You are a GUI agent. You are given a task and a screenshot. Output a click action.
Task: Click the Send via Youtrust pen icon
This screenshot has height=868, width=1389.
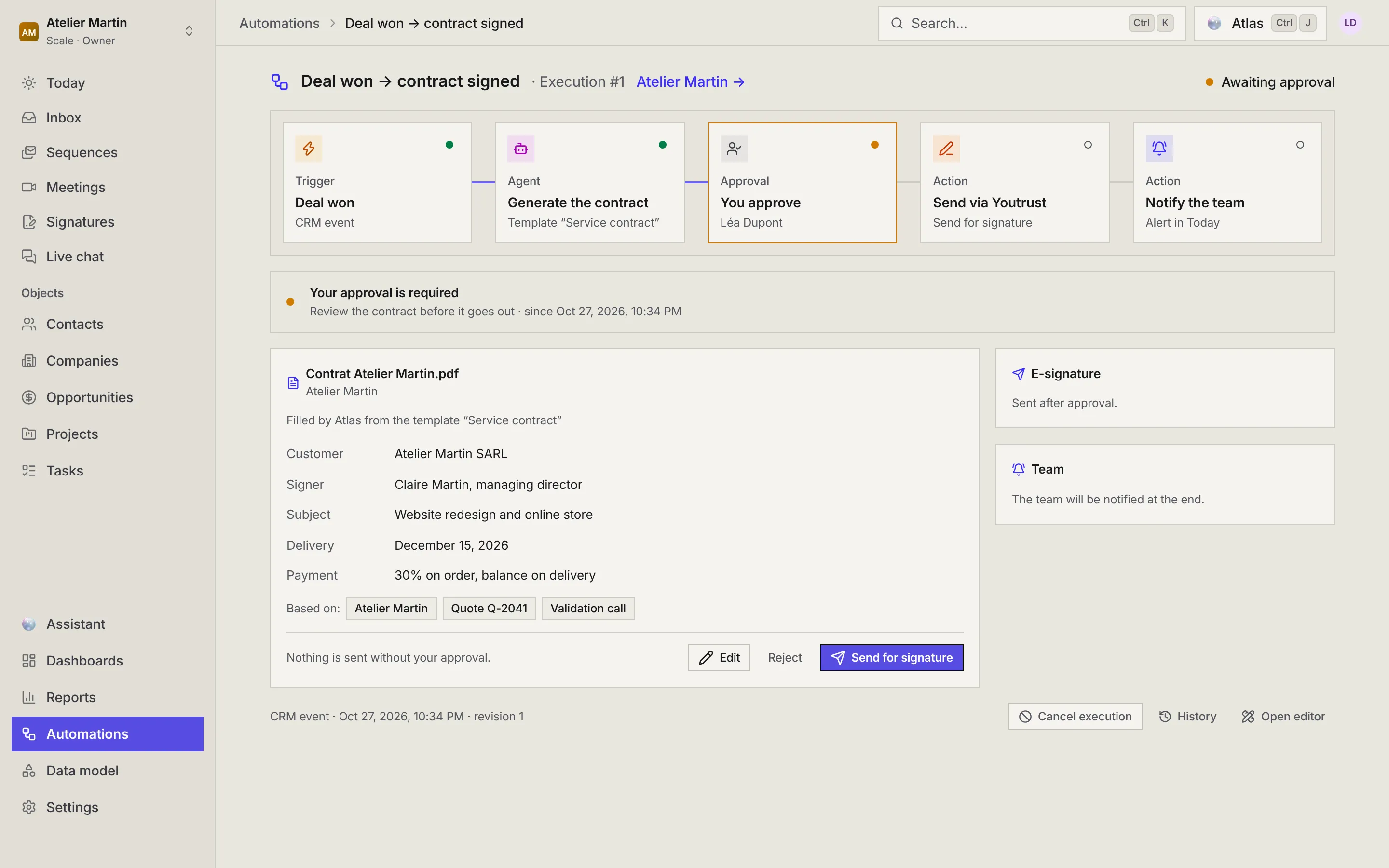946,149
